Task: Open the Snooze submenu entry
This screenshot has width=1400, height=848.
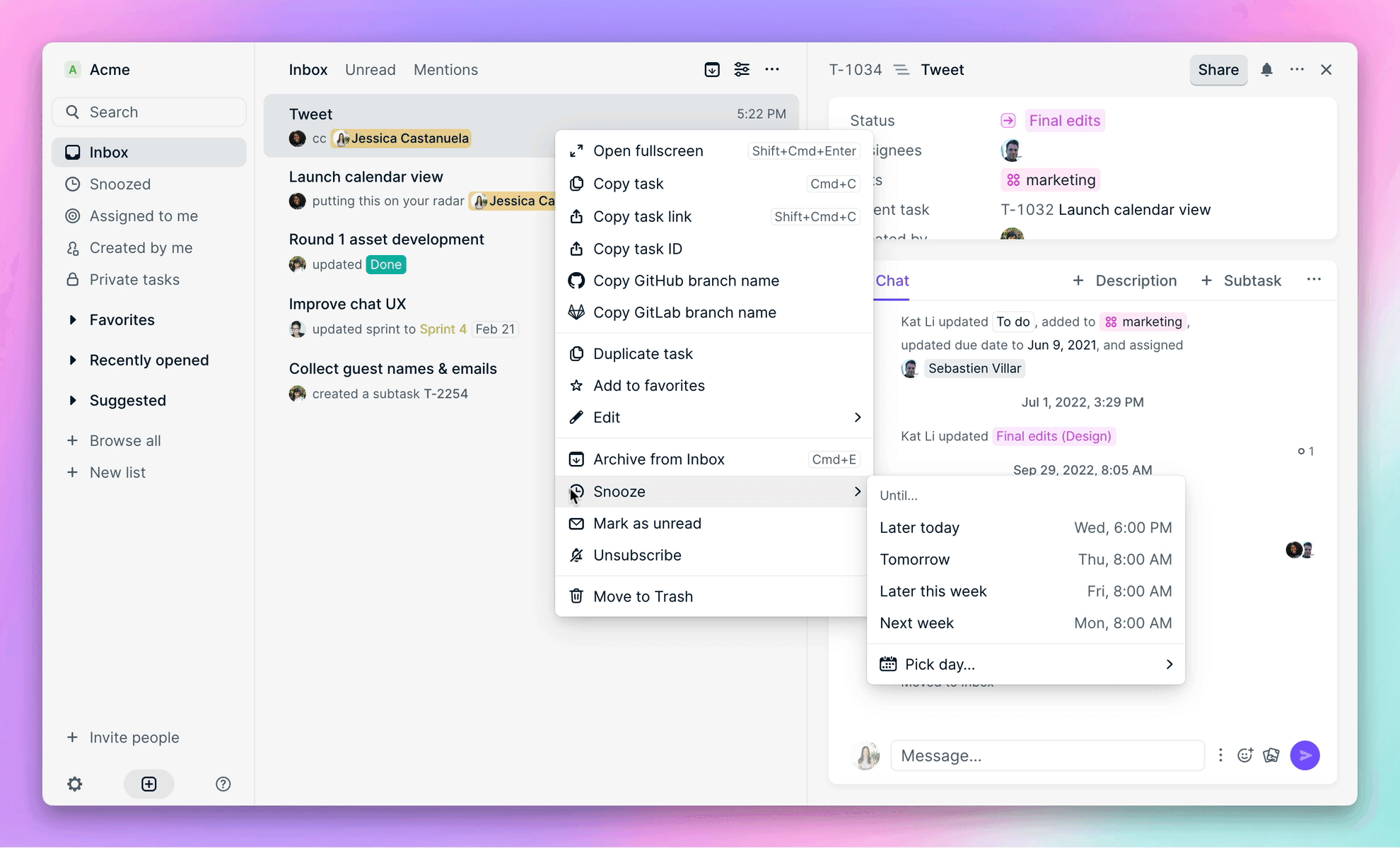Action: coord(714,491)
